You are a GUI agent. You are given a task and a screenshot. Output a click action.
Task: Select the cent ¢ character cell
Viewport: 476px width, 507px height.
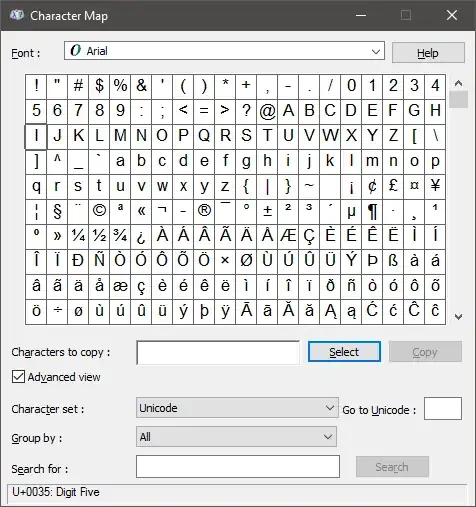372,186
